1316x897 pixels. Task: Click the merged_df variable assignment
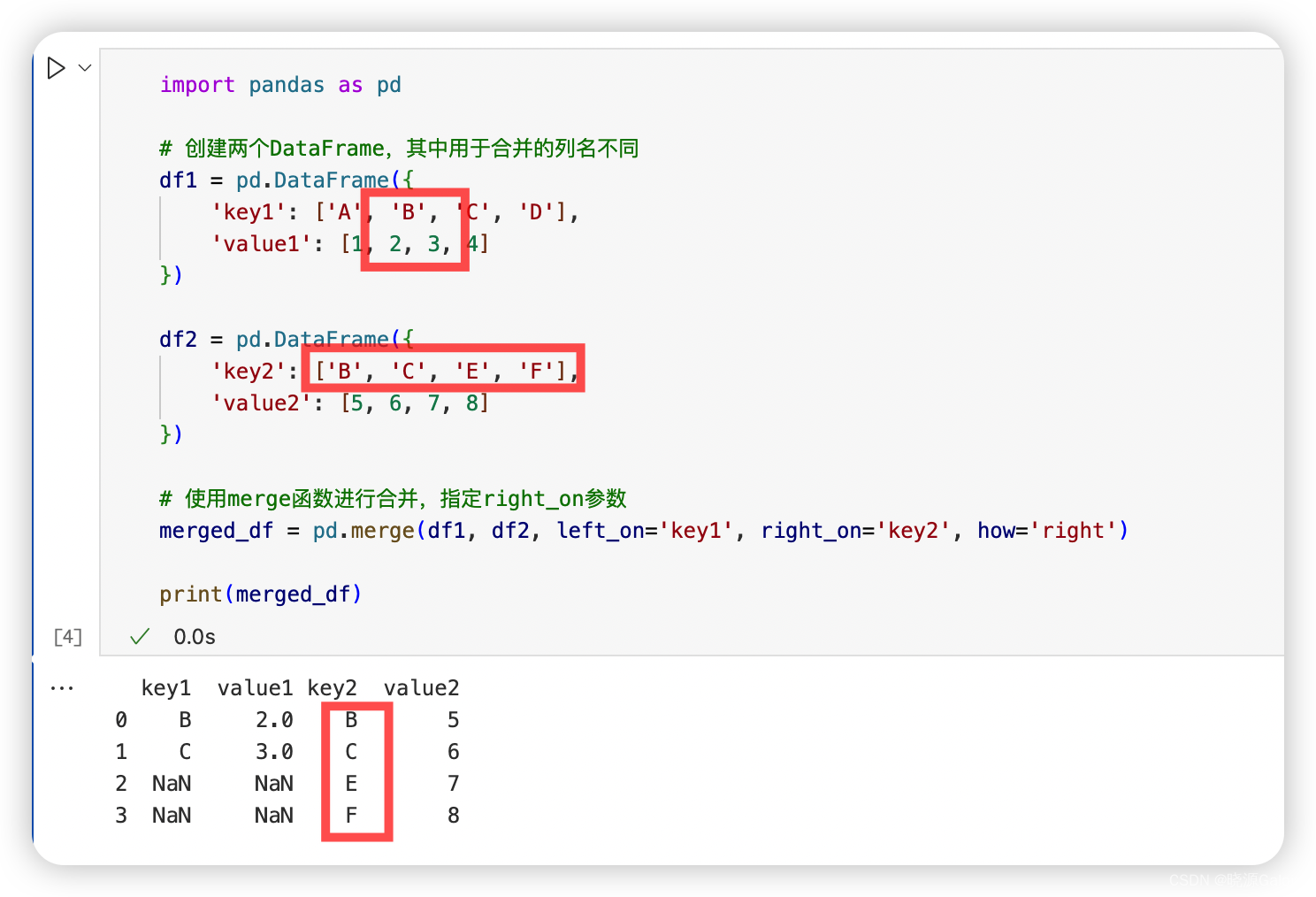pos(217,531)
